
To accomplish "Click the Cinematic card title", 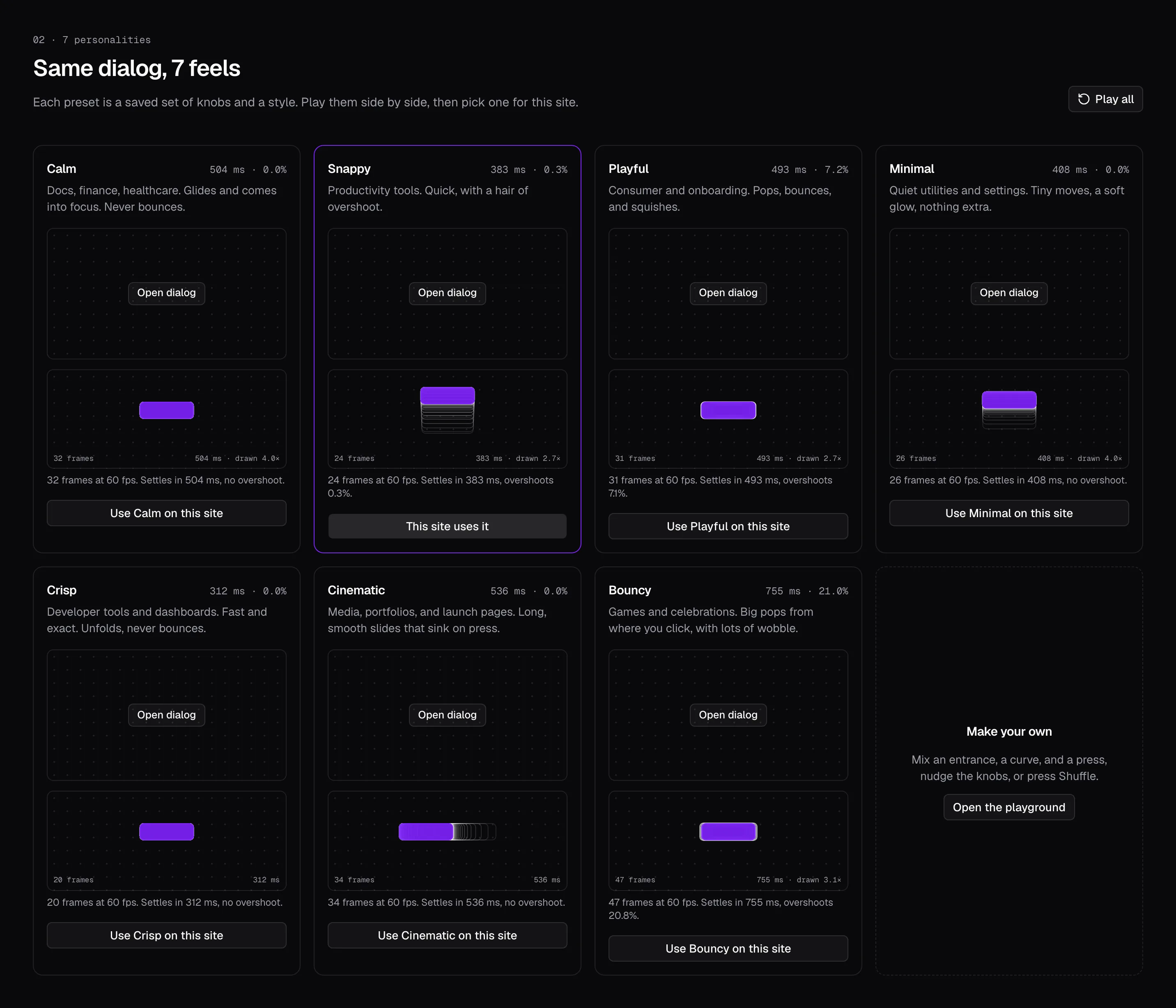I will [356, 590].
